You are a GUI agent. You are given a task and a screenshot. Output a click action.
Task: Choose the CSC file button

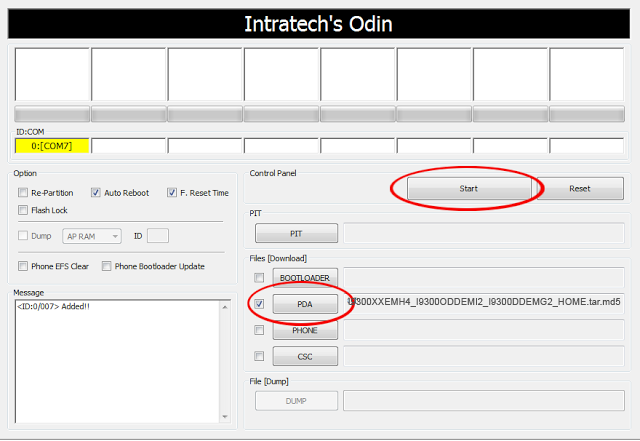305,356
